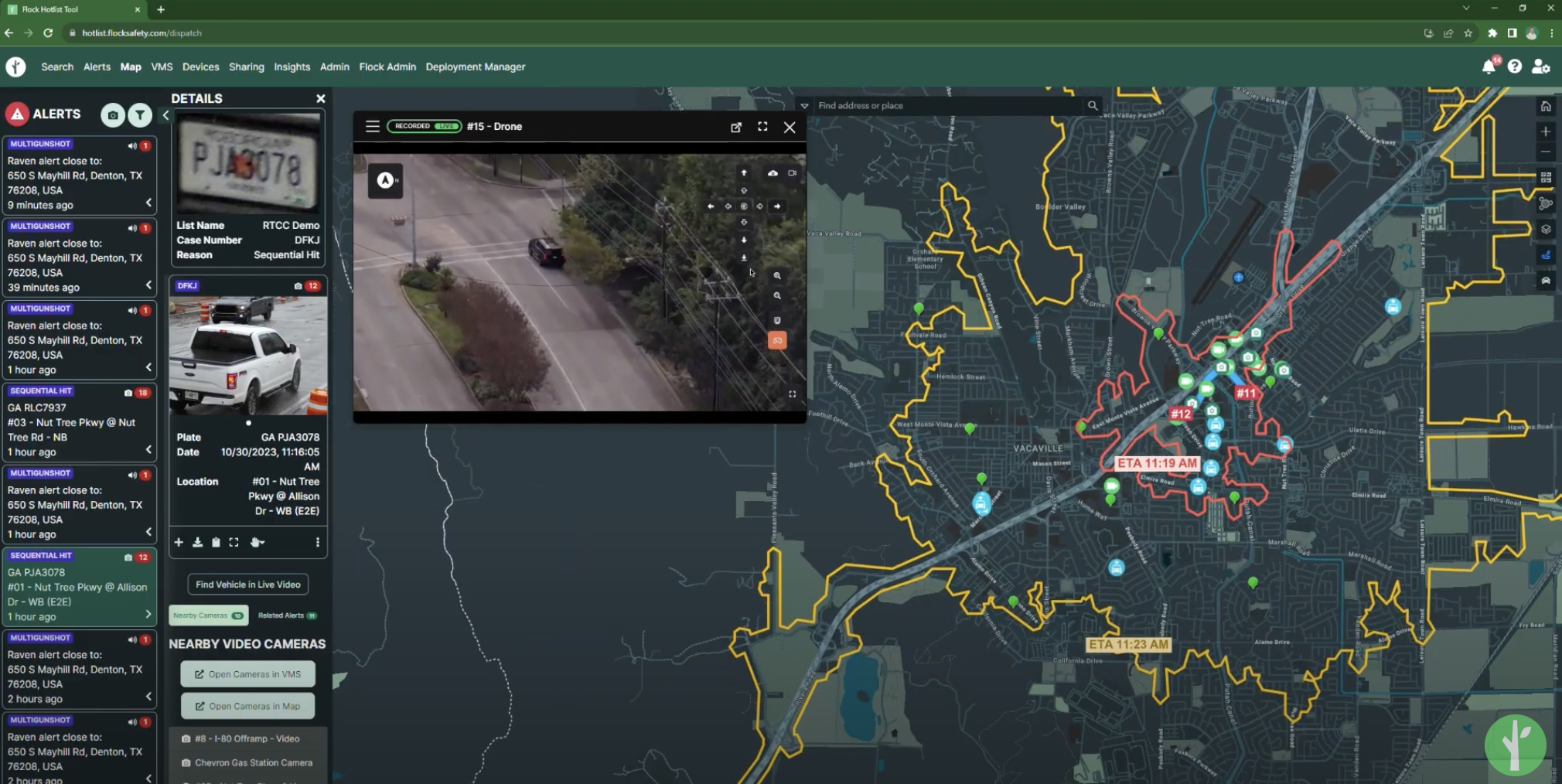Viewport: 1562px width, 784px height.
Task: Pop out the #15 Drone video window
Action: click(x=736, y=127)
